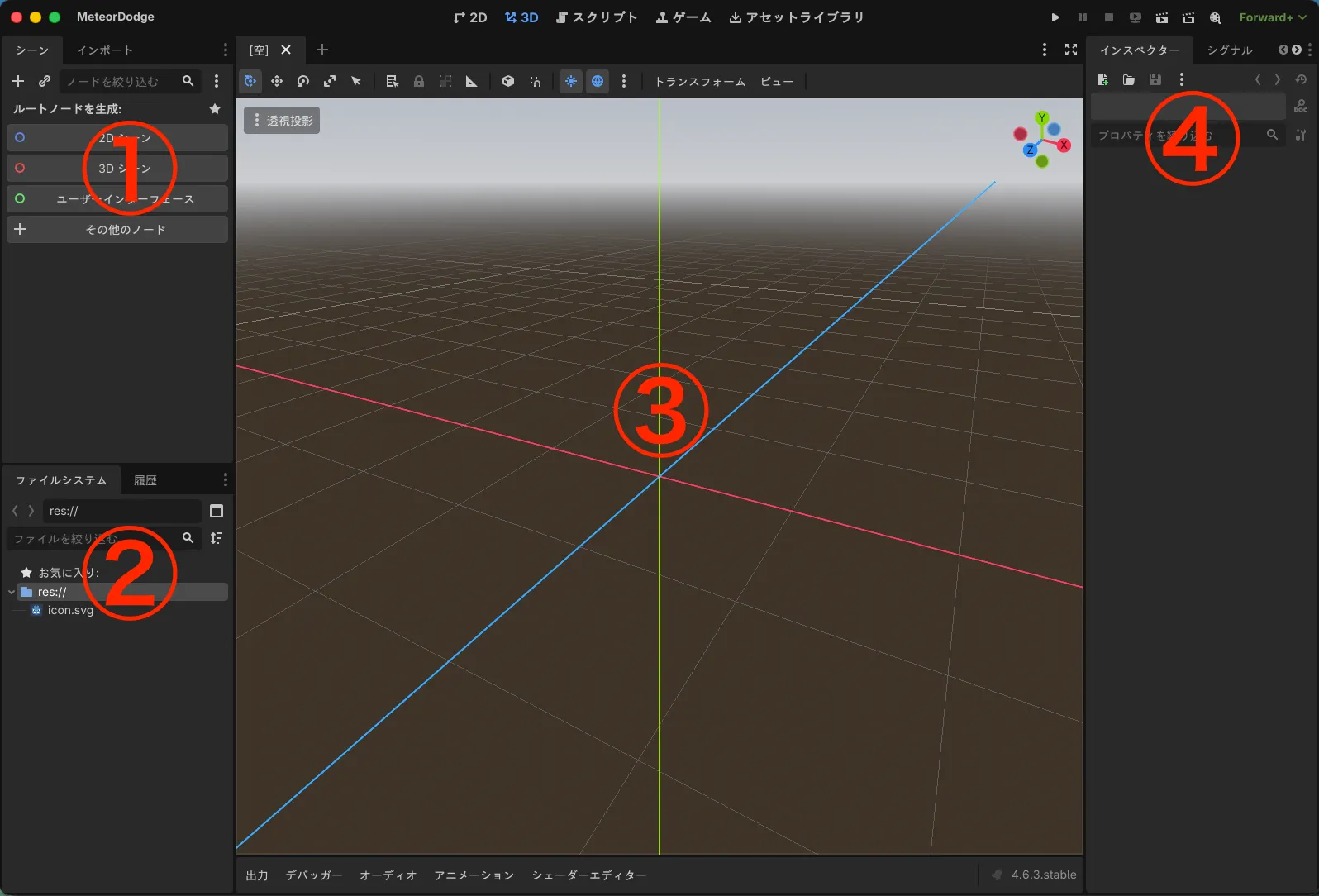
Task: Open the シェーダーエディター bottom panel
Action: click(589, 875)
